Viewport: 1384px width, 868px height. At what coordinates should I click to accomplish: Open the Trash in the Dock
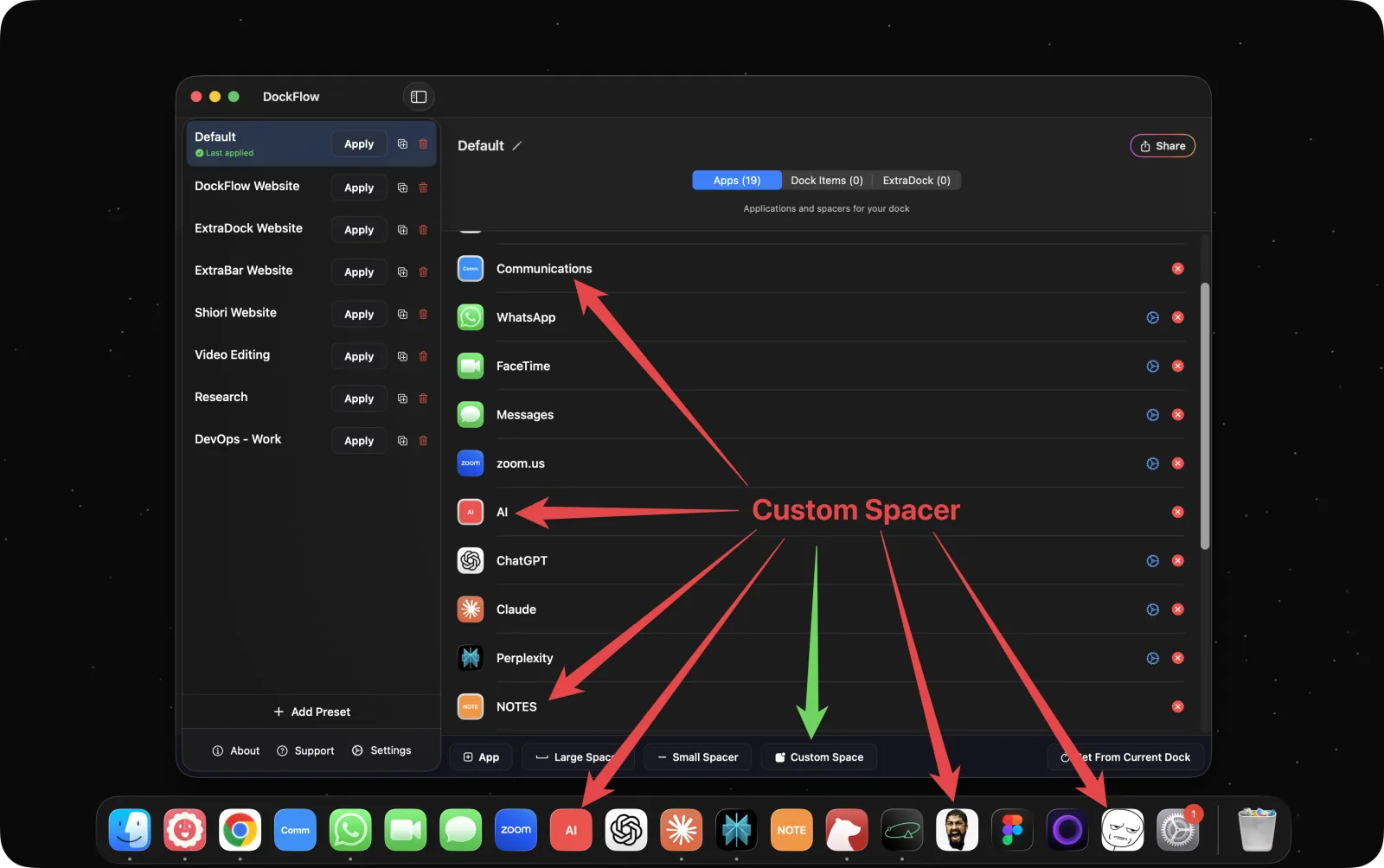coord(1257,830)
